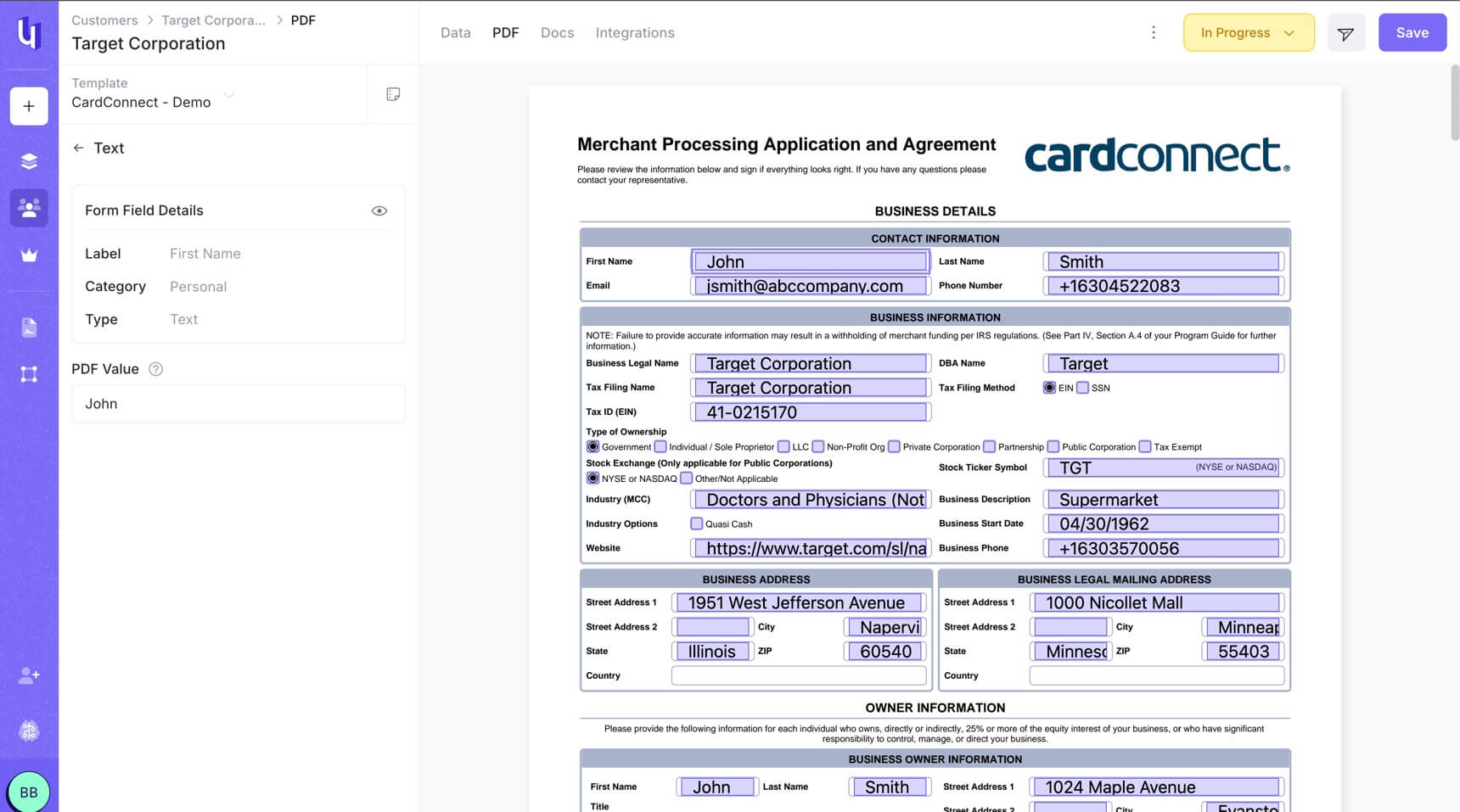Click the note icon beside Template
1460x812 pixels.
tap(393, 94)
